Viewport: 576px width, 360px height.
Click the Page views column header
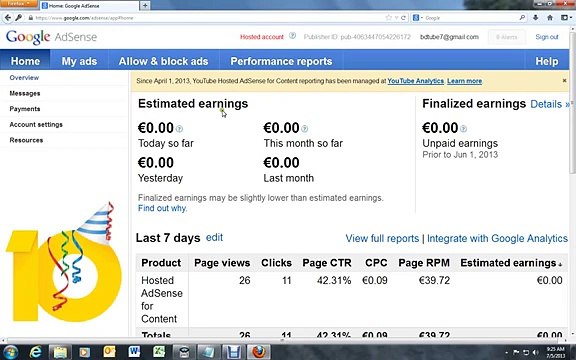pyautogui.click(x=222, y=263)
